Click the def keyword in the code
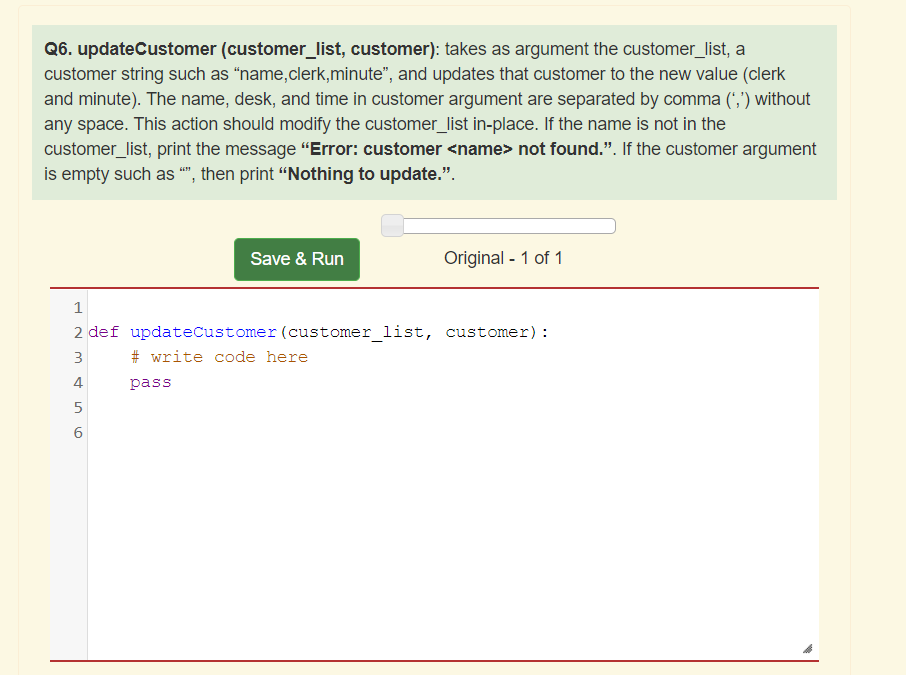 (103, 331)
